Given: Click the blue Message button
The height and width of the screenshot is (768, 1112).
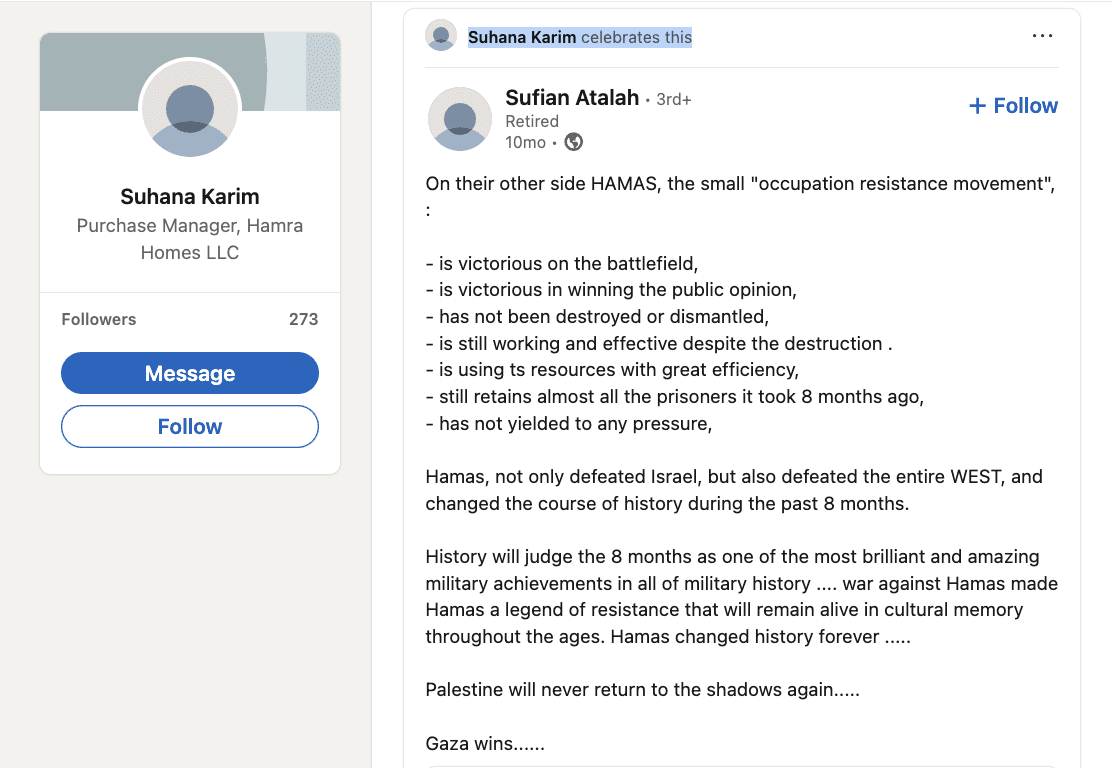Looking at the screenshot, I should [x=190, y=373].
